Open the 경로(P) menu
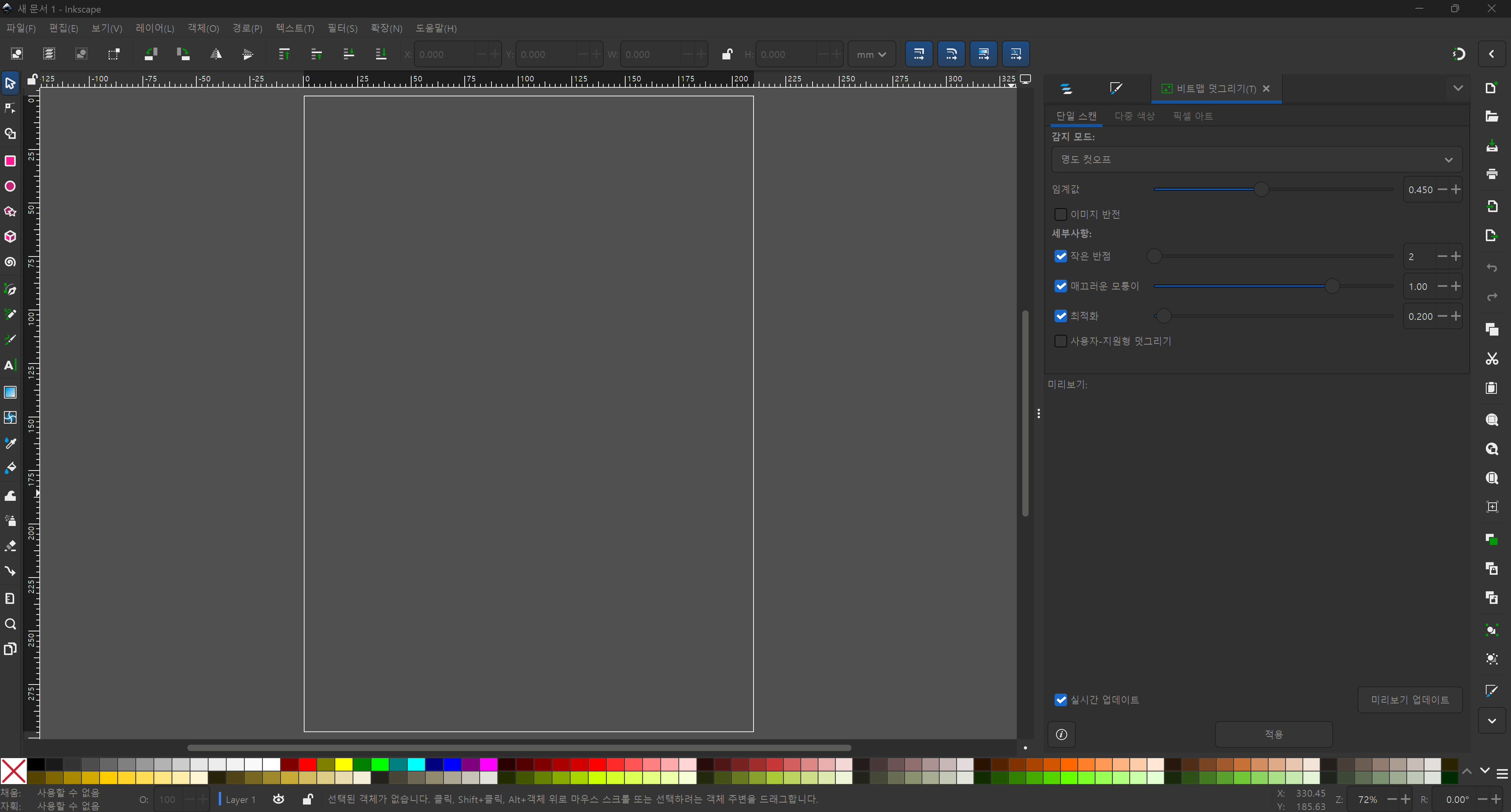 (x=247, y=28)
